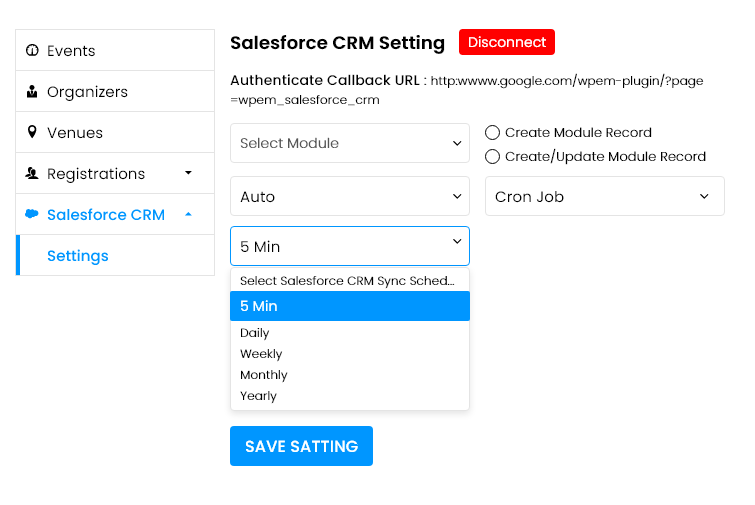Select the Salesforce CRM menu item
Viewport: 755px width, 505px height.
115,214
